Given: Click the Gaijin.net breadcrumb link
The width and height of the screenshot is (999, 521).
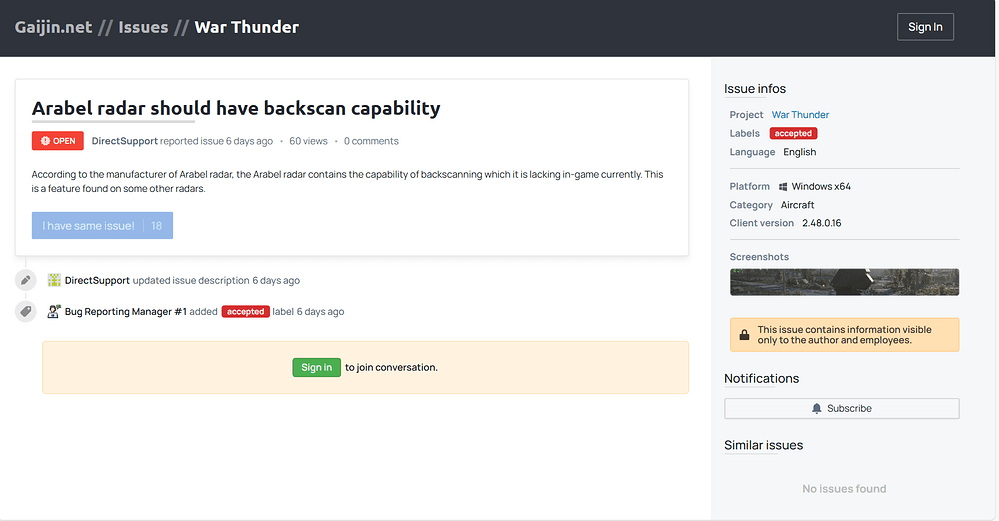Looking at the screenshot, I should (54, 27).
